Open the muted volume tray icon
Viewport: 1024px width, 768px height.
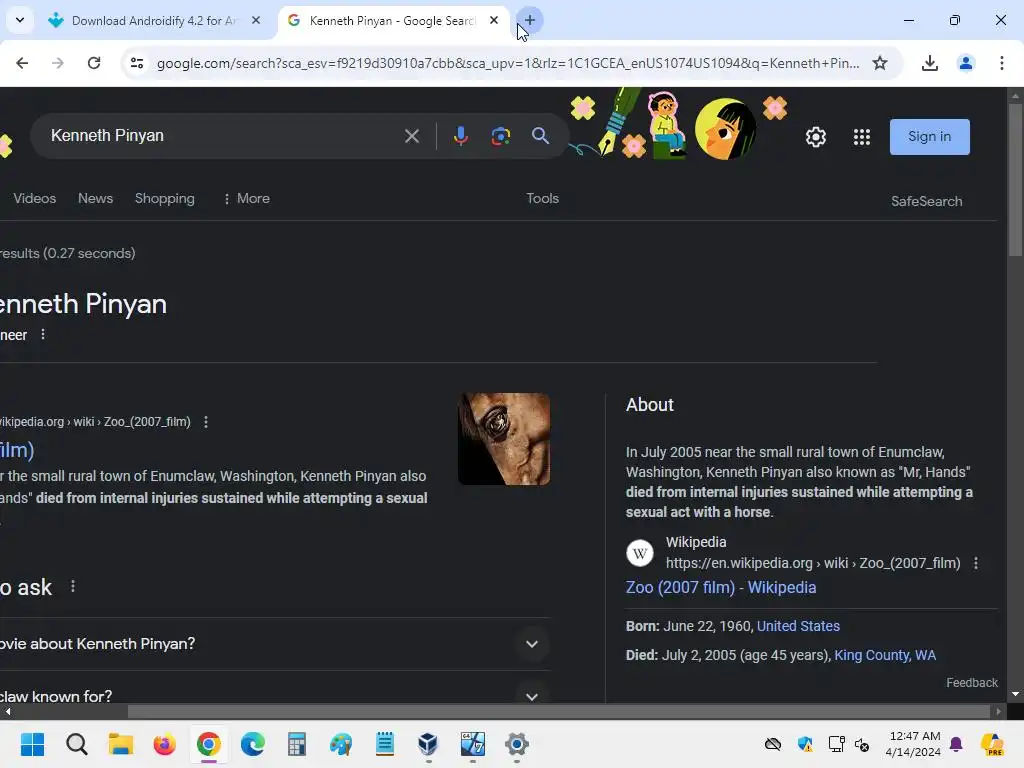click(x=862, y=744)
